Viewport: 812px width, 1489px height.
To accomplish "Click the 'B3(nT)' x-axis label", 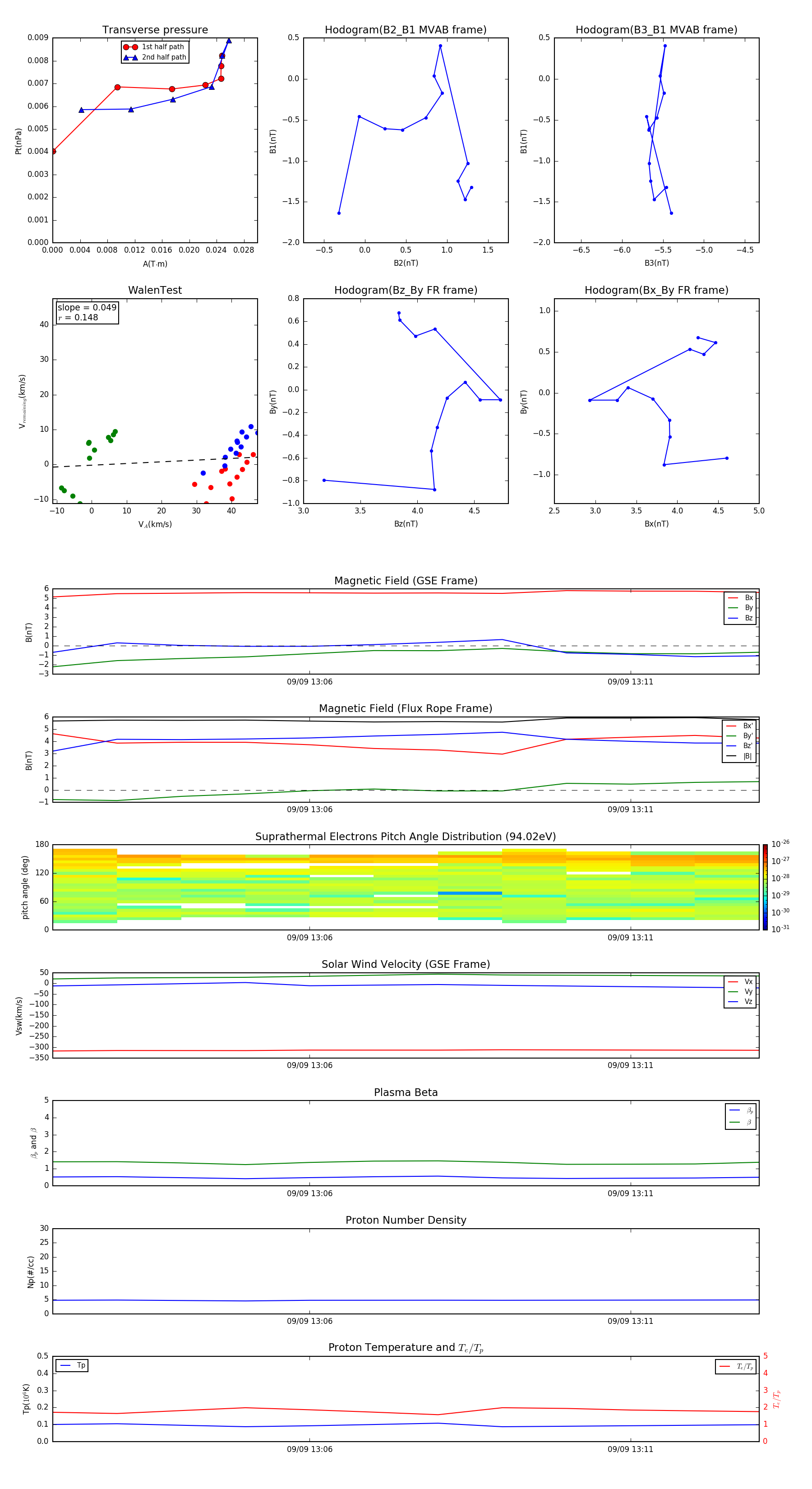I will pyautogui.click(x=656, y=263).
